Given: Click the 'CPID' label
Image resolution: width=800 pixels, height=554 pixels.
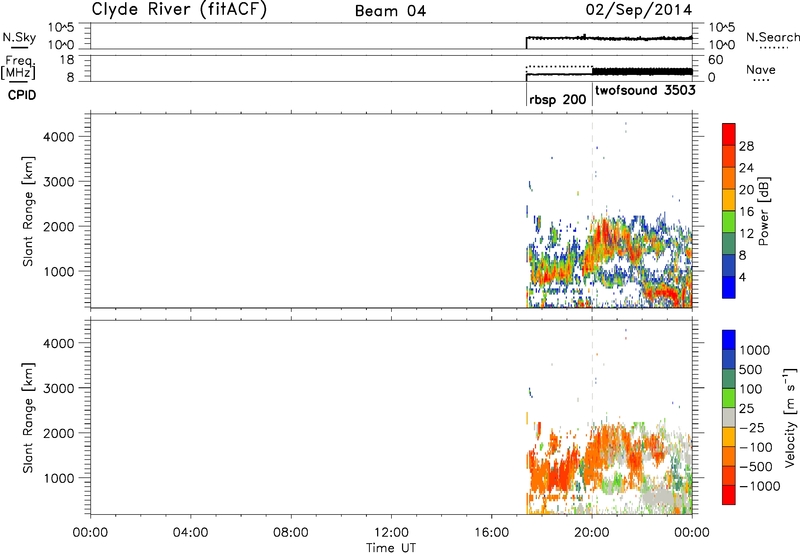Looking at the screenshot, I should (22, 95).
